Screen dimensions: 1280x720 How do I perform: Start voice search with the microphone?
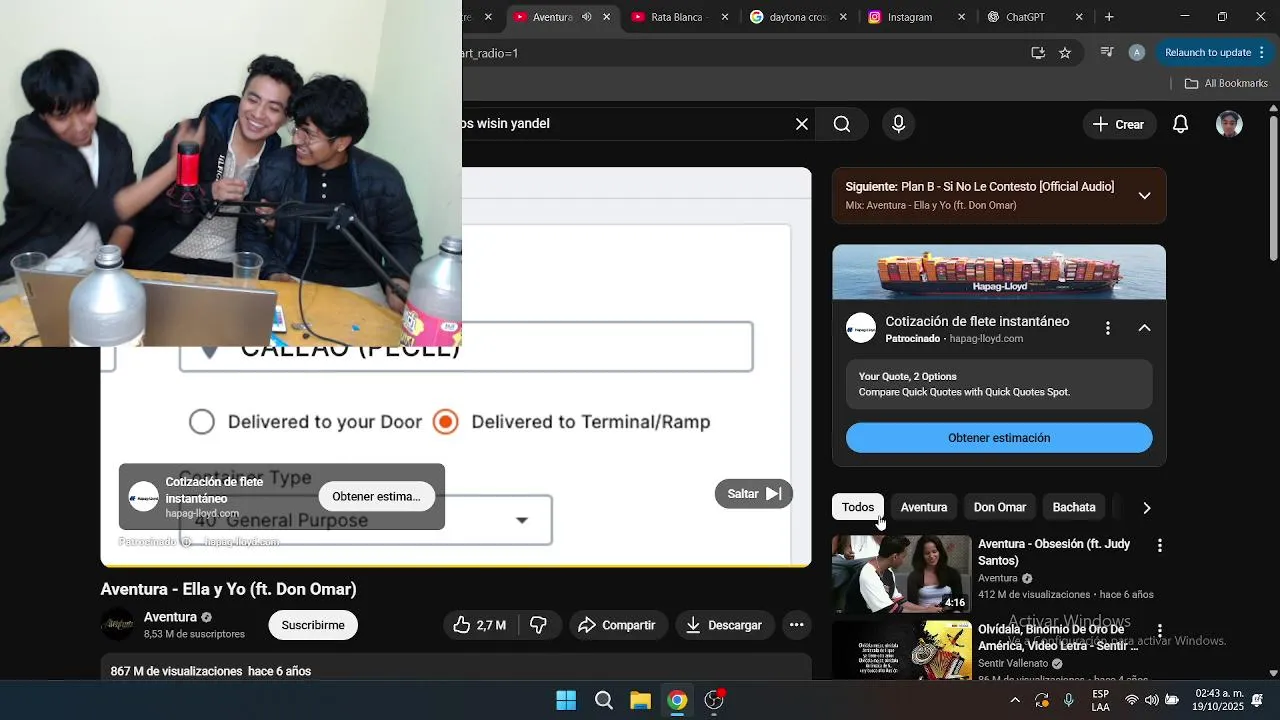(x=898, y=124)
